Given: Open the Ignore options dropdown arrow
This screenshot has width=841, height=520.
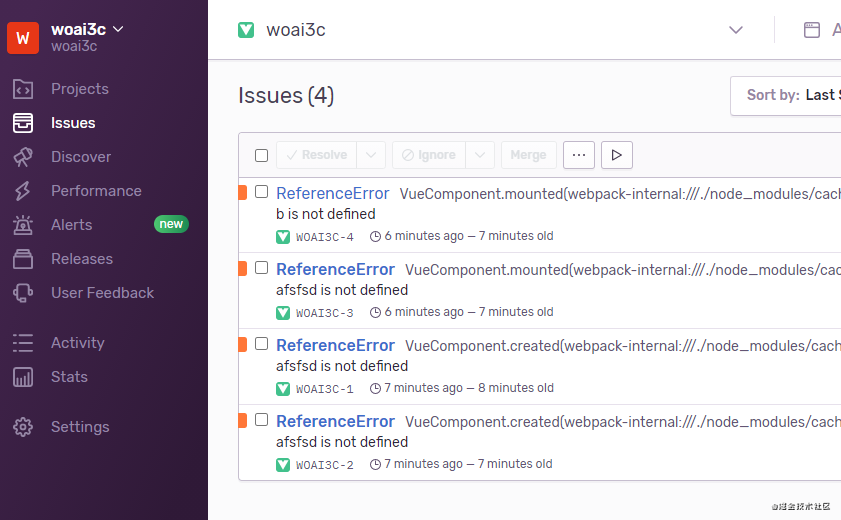Looking at the screenshot, I should tap(480, 155).
